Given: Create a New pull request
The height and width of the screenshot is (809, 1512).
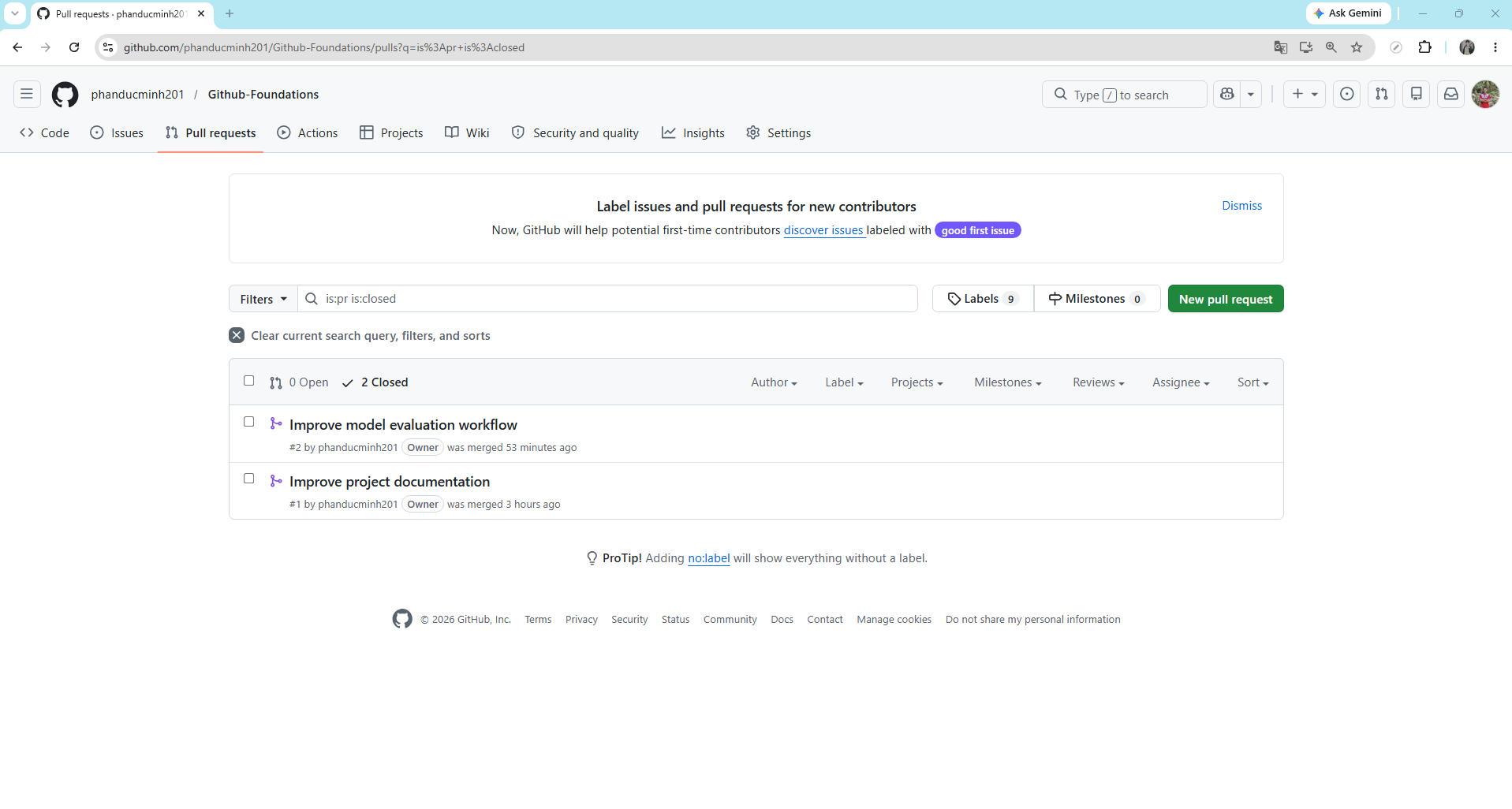Looking at the screenshot, I should point(1226,299).
